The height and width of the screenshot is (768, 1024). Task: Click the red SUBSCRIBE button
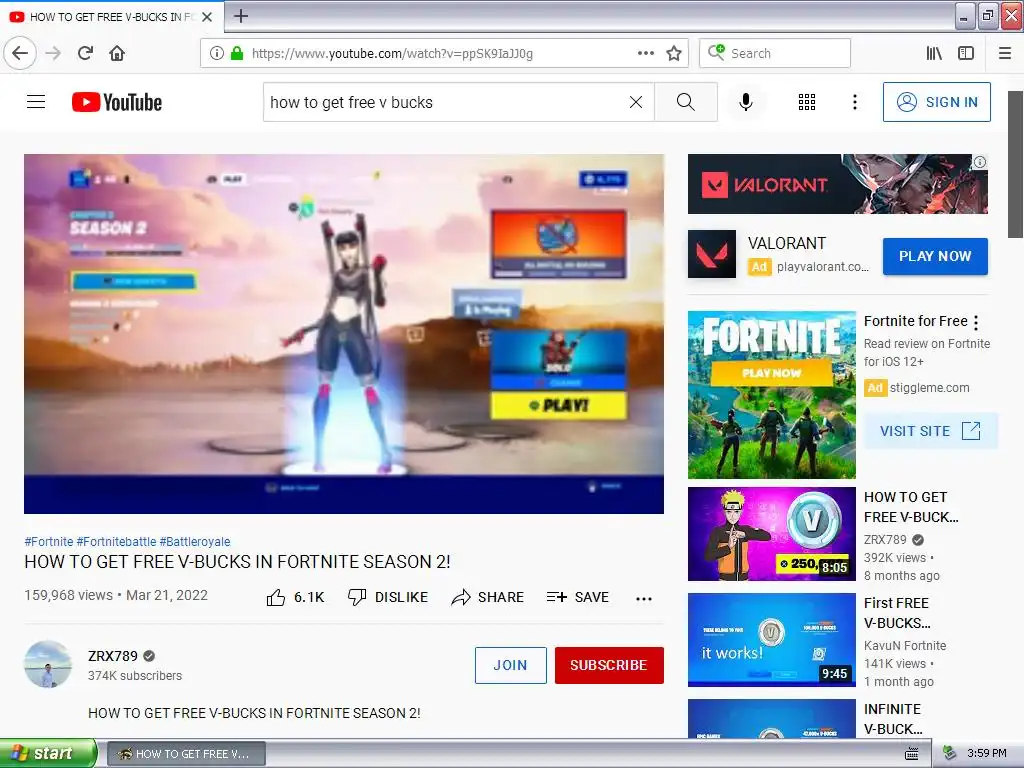pyautogui.click(x=609, y=665)
